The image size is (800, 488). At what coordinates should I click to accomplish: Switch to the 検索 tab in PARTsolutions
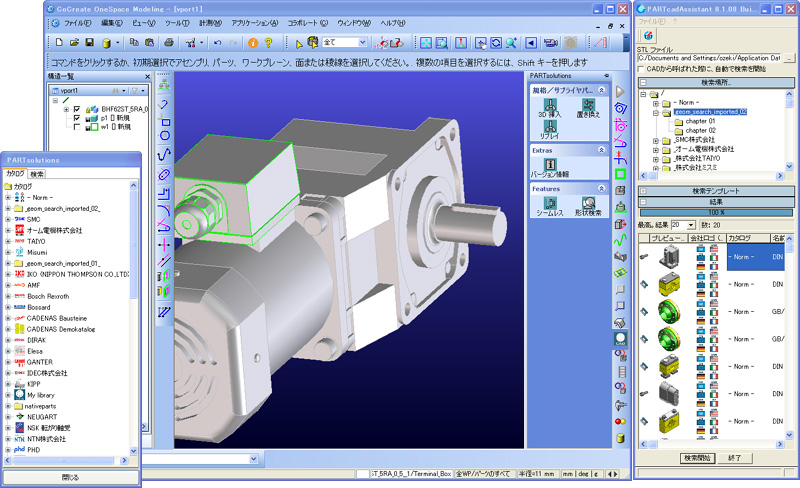point(37,174)
